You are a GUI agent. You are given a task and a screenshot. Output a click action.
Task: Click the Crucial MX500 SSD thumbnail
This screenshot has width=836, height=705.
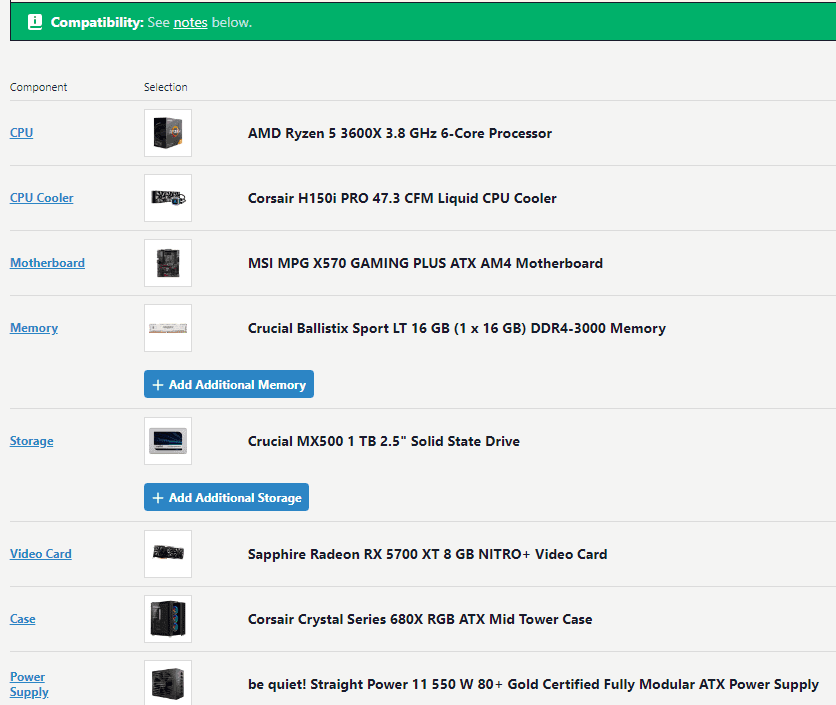pos(168,441)
